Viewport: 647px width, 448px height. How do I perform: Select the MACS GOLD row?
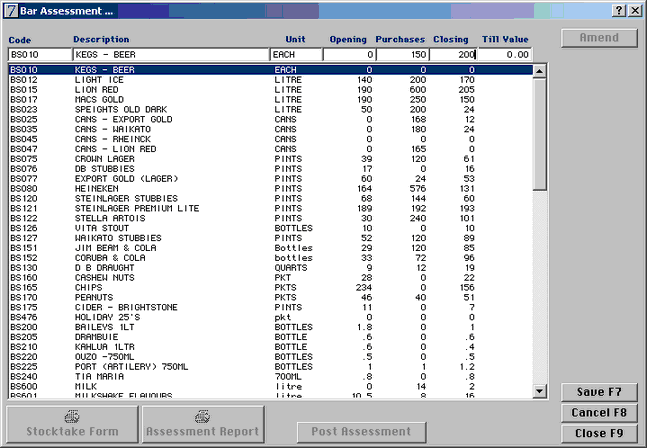[x=271, y=99]
